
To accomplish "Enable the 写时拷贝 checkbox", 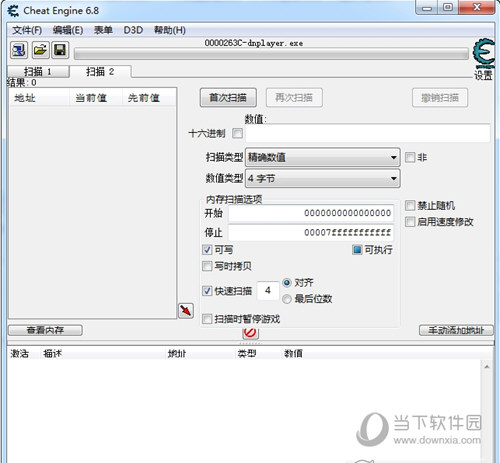I will 207,266.
